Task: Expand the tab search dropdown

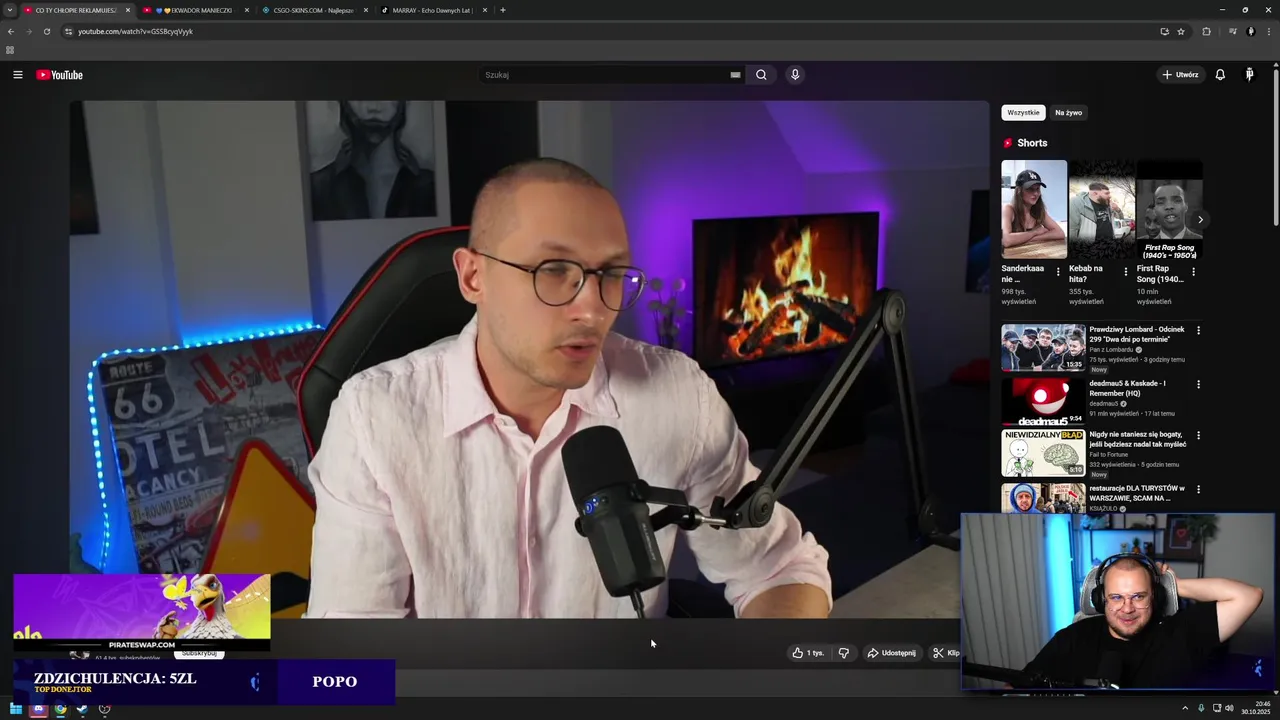Action: click(10, 10)
